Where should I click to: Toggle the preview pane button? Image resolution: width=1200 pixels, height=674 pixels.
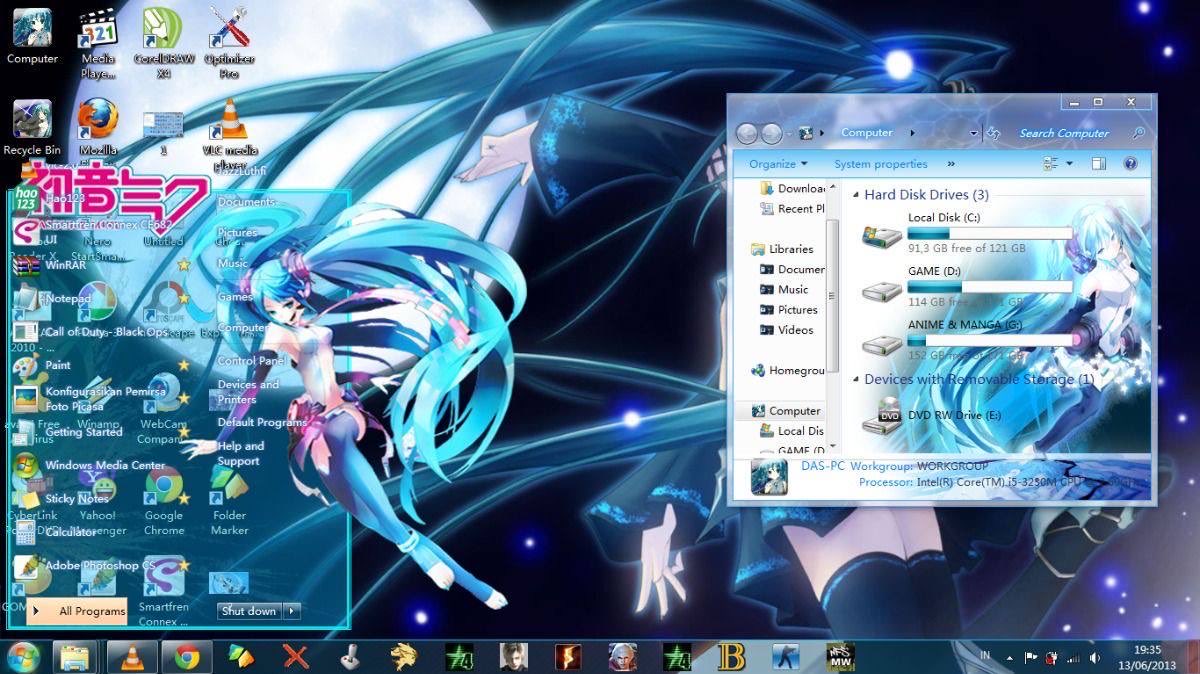pyautogui.click(x=1098, y=164)
